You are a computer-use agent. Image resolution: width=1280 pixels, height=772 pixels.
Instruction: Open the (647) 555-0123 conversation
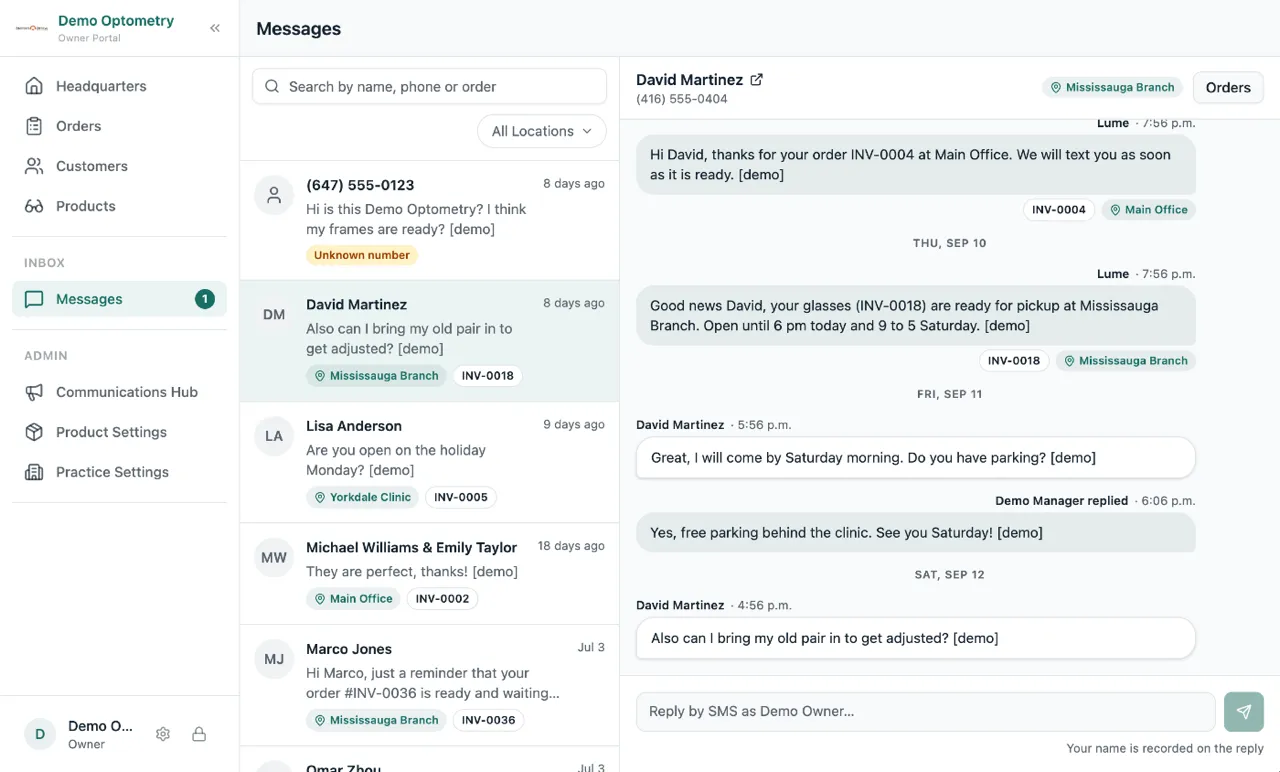tap(430, 220)
